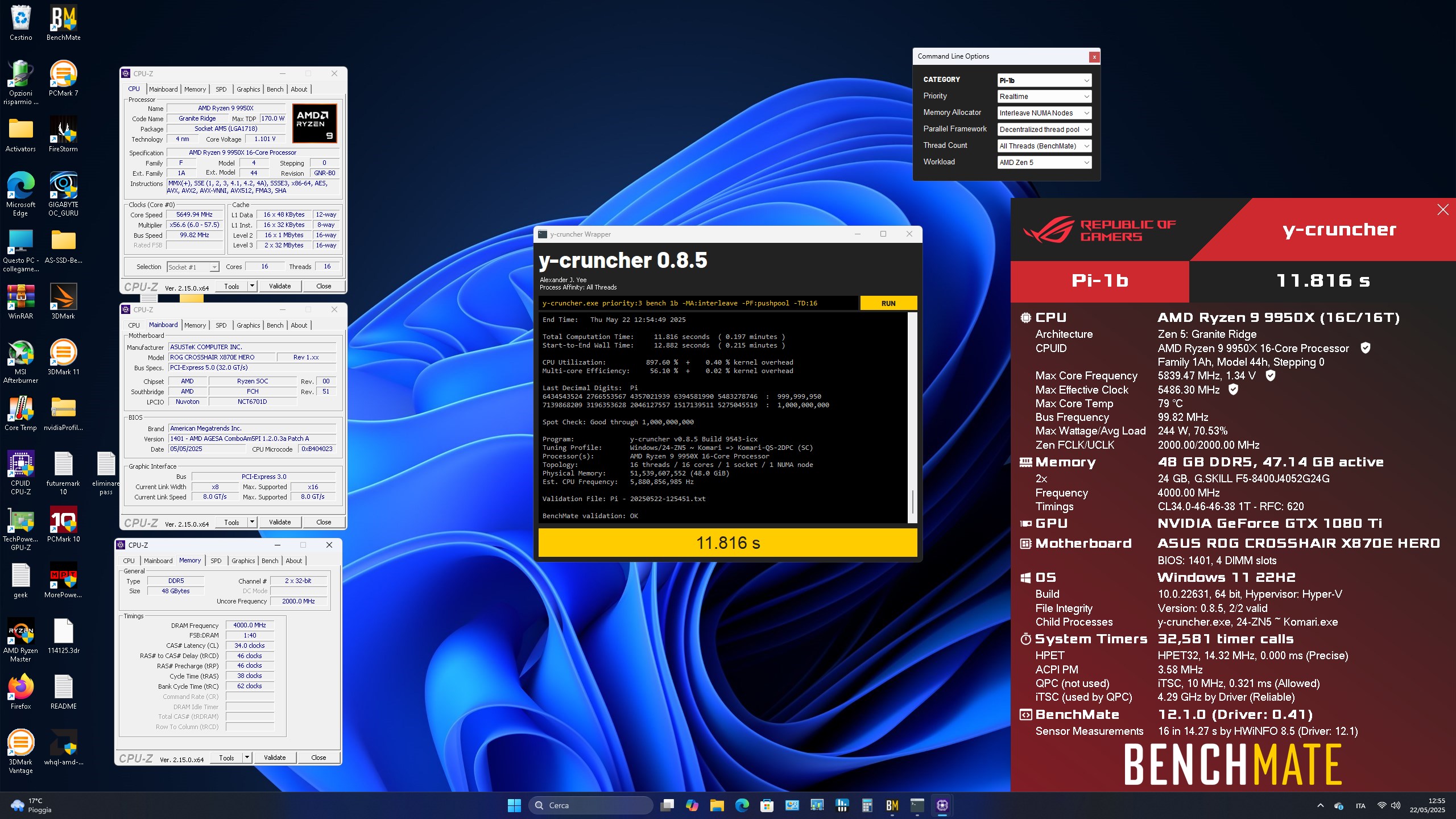
Task: Open the PCMark 10 desktop icon
Action: point(63,524)
